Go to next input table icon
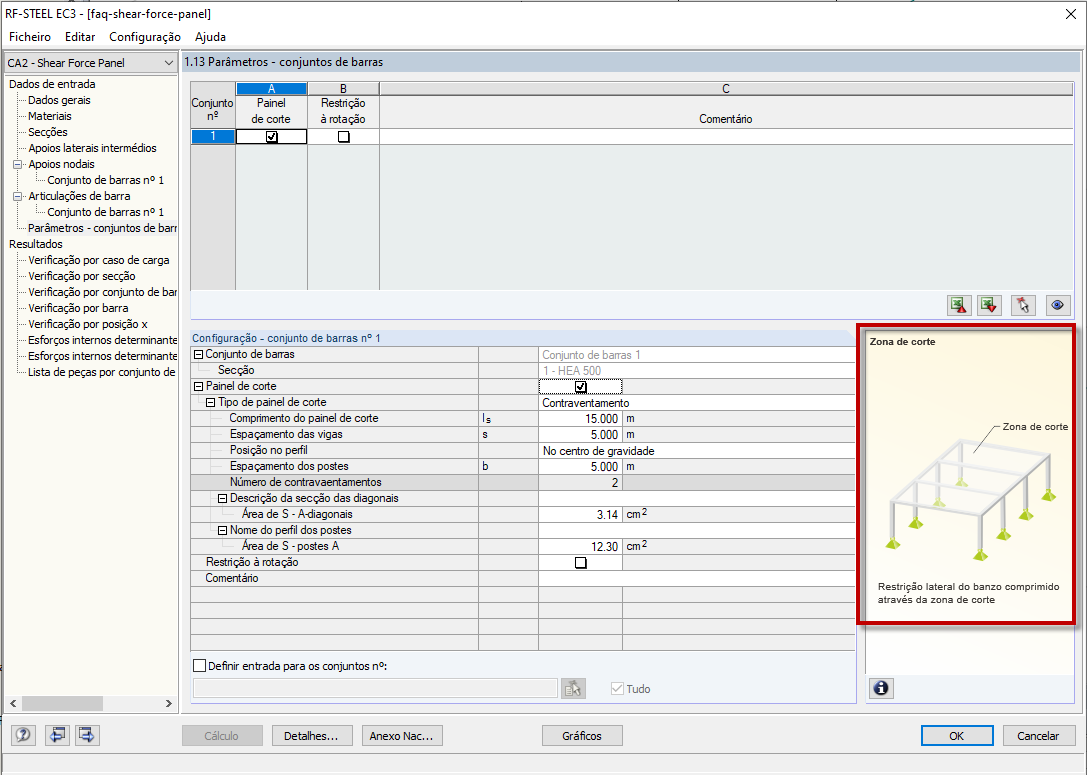Screen dimensions: 1087x775 click(x=87, y=735)
